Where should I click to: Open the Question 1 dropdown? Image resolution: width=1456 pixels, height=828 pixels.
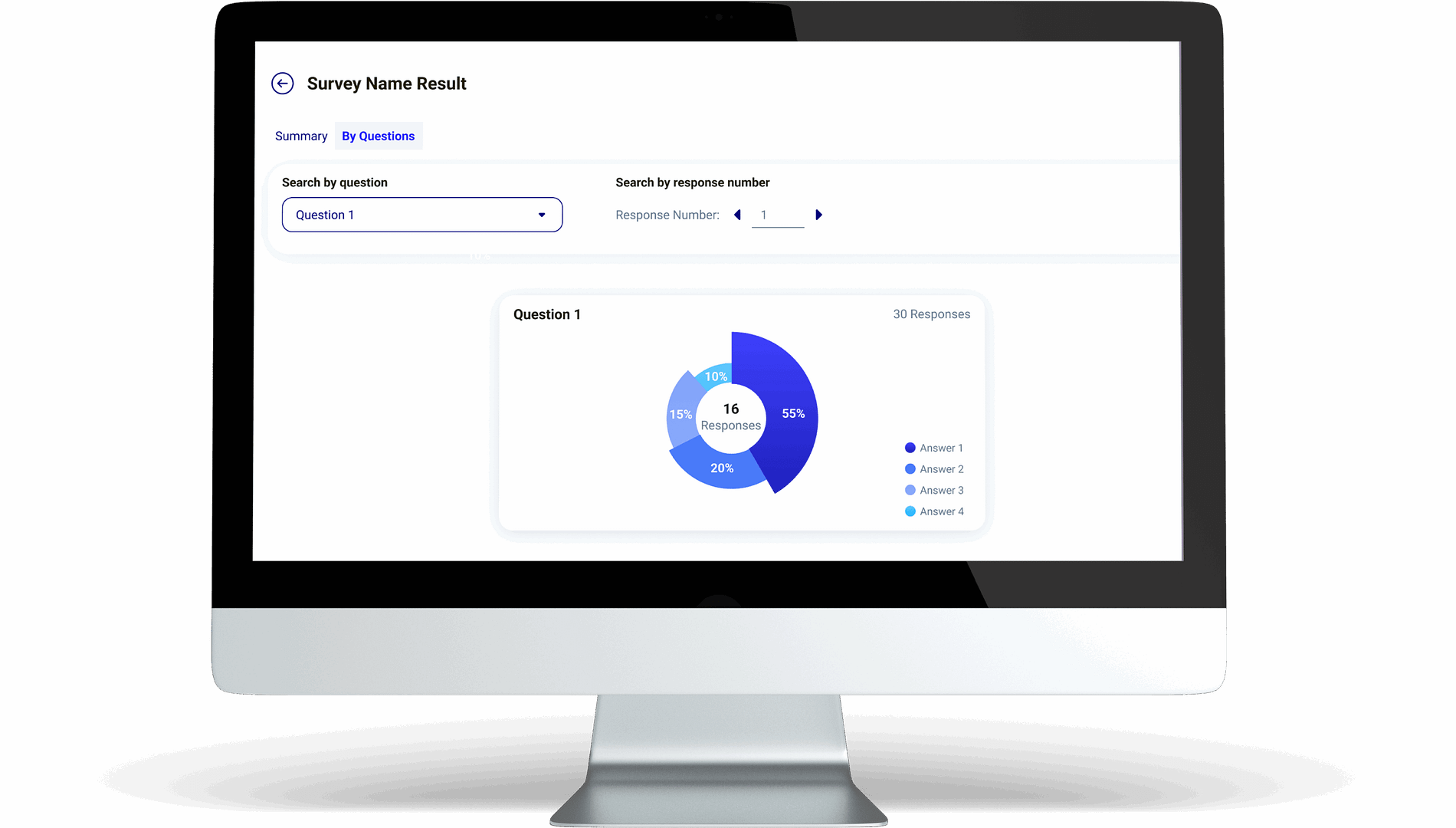(421, 215)
